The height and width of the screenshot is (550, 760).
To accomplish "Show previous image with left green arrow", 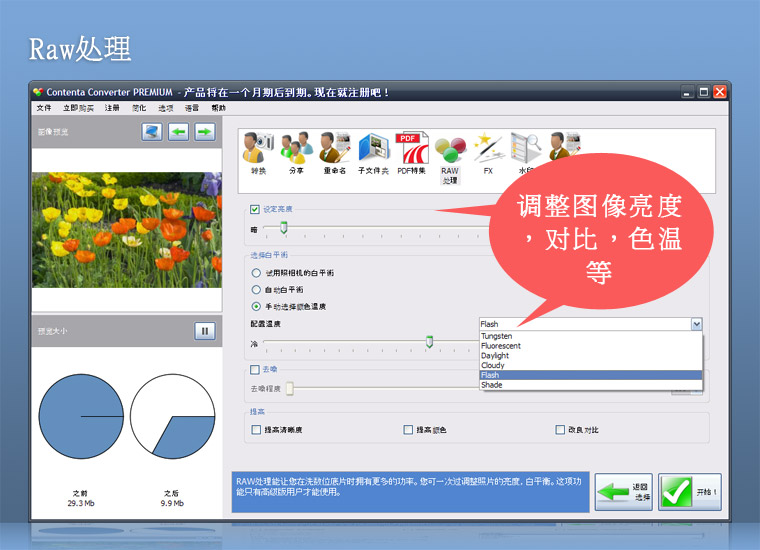I will pos(179,132).
